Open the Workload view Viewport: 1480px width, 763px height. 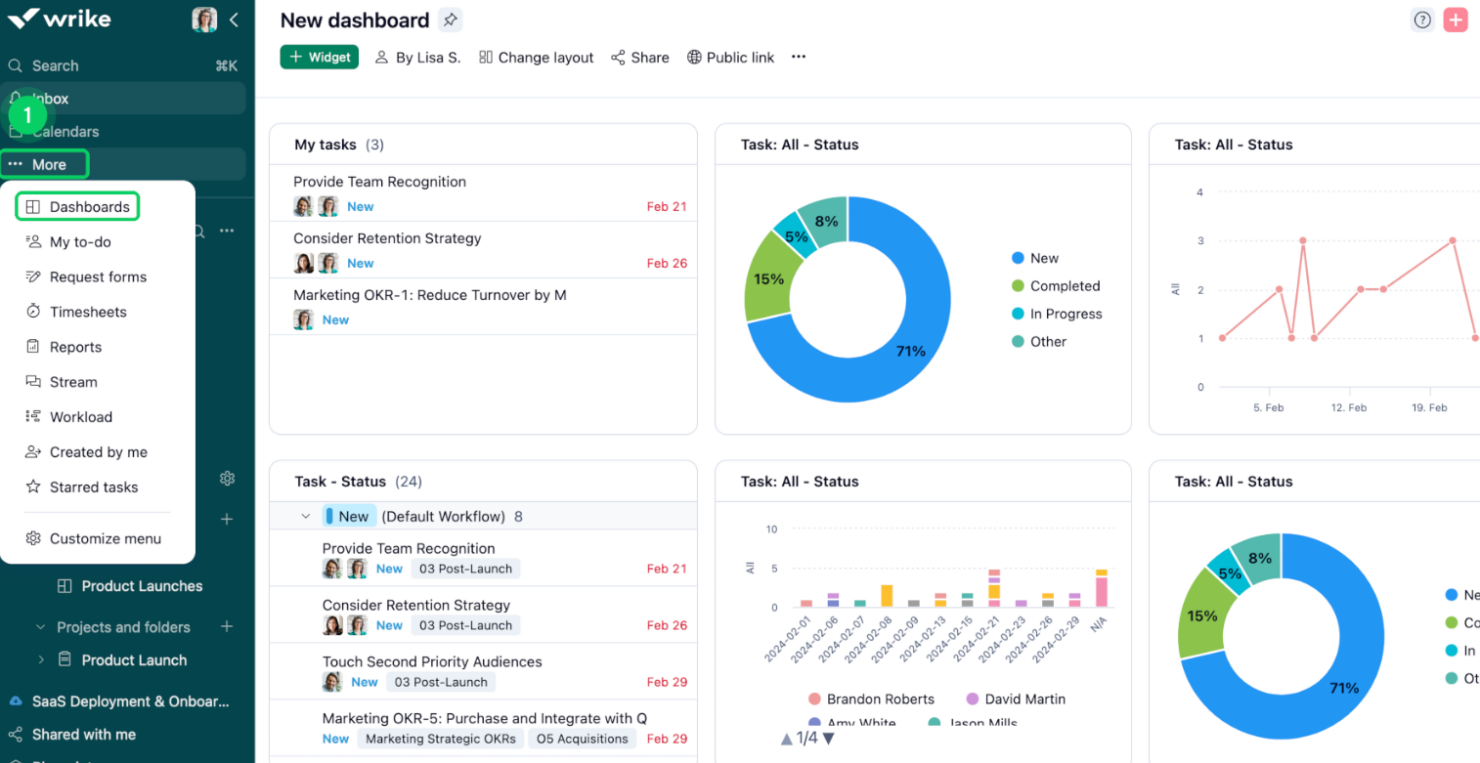80,416
